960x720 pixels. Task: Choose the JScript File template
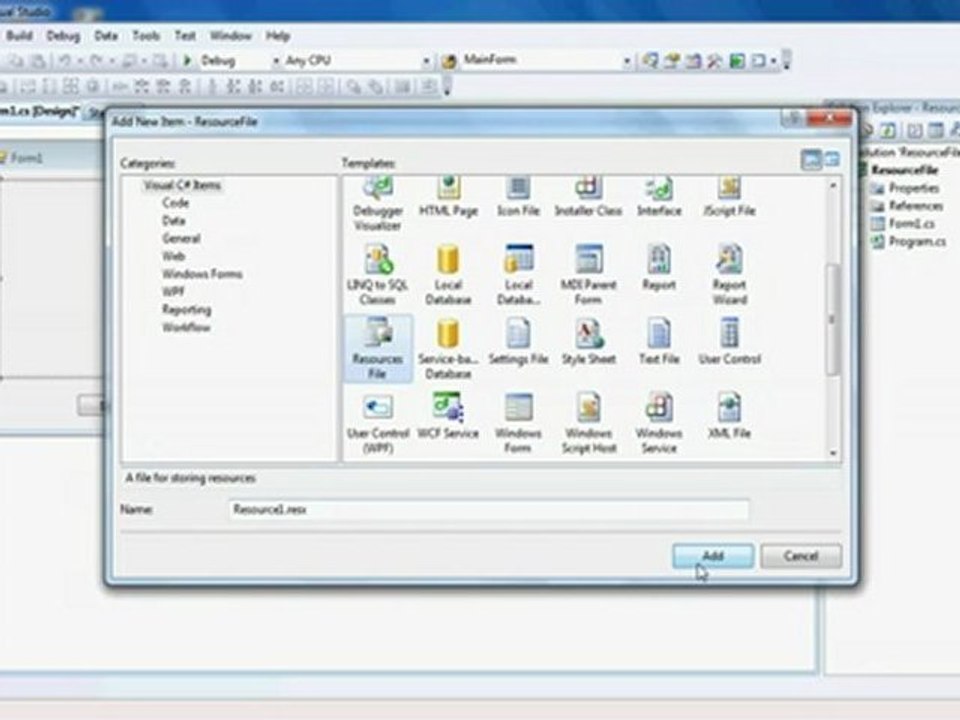tap(729, 198)
